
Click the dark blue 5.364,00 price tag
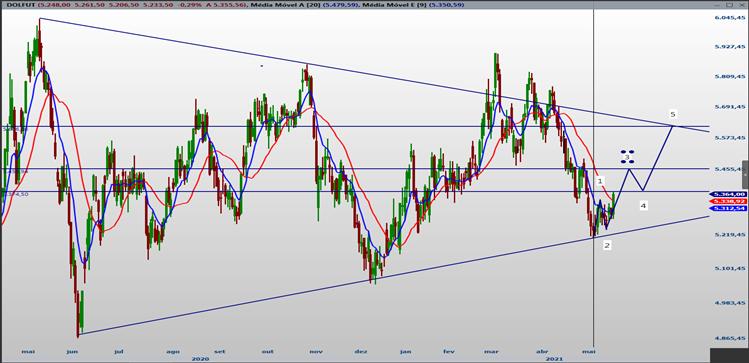click(729, 194)
